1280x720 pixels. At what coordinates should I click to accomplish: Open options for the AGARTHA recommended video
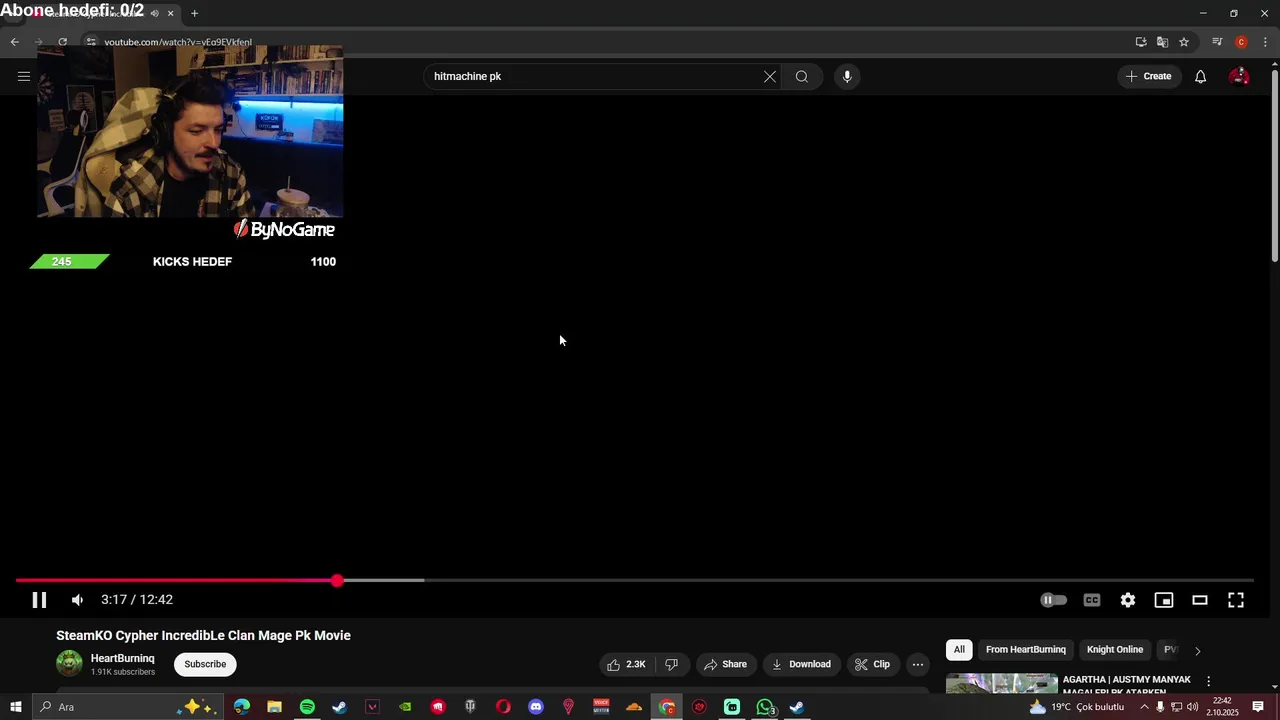tap(1209, 682)
